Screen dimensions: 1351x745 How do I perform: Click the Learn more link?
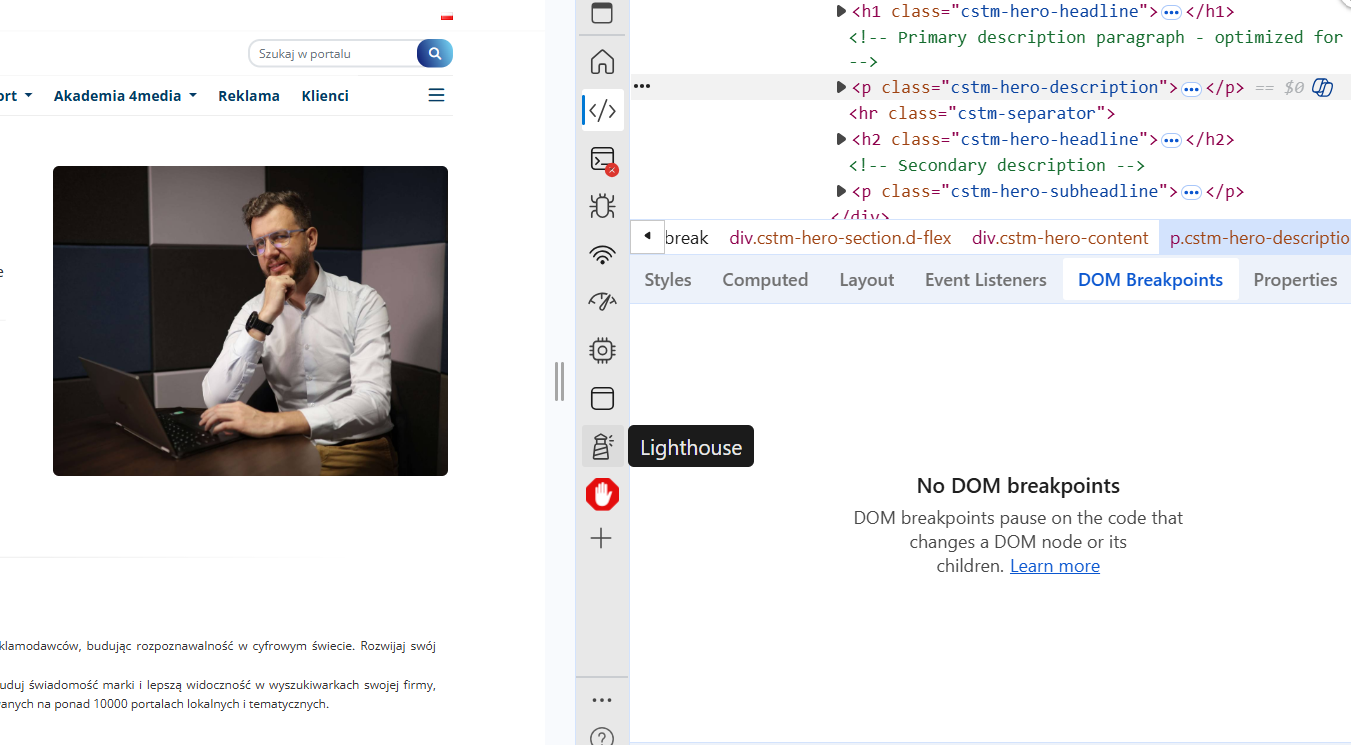(x=1055, y=566)
